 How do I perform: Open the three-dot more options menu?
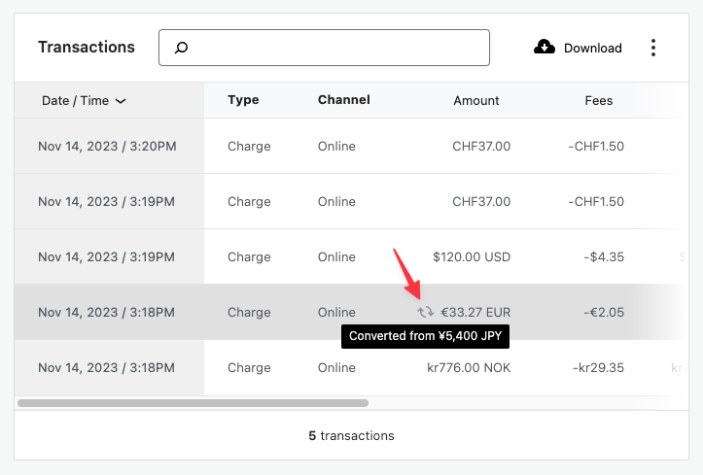tap(653, 48)
